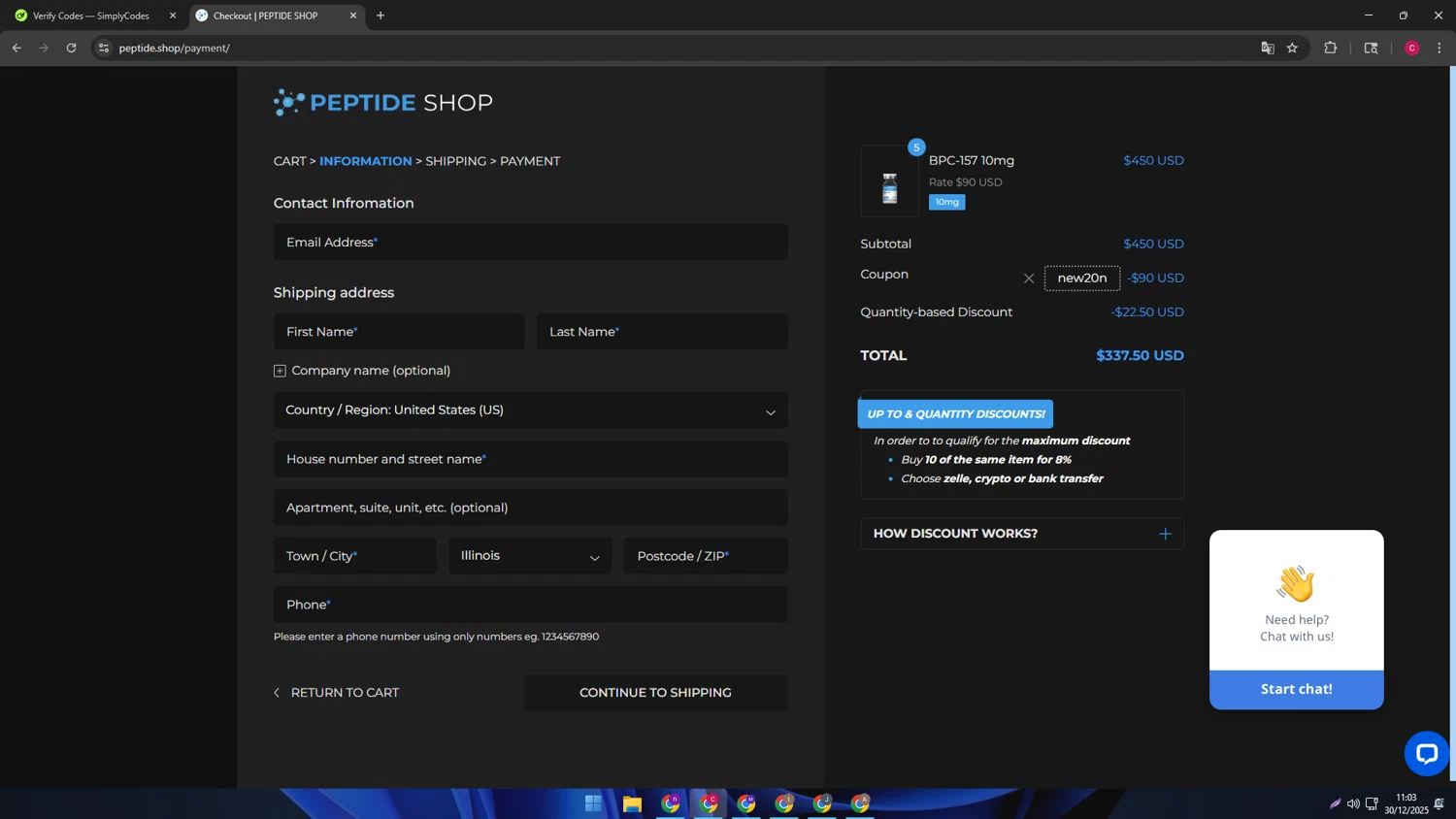Open Chrome three-dot menu

[x=1439, y=48]
